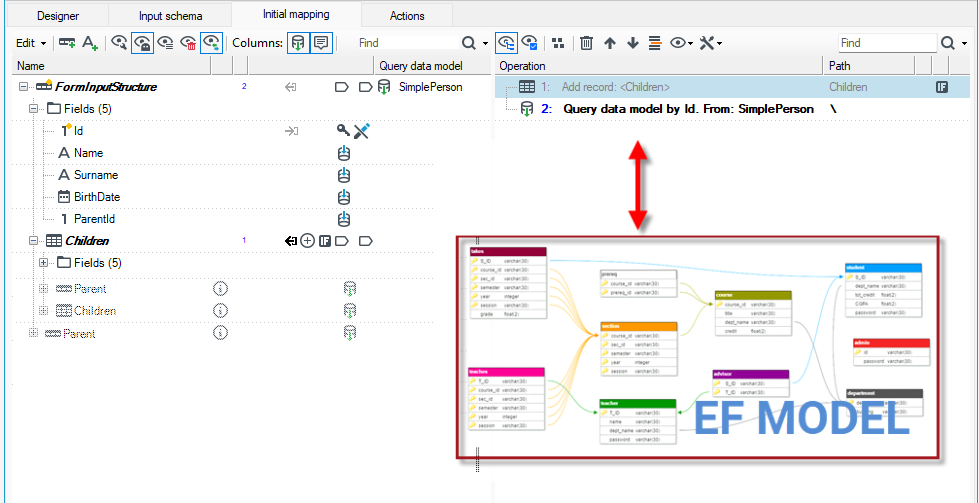979x503 pixels.
Task: Select the BirthDate field row
Action: [222, 197]
